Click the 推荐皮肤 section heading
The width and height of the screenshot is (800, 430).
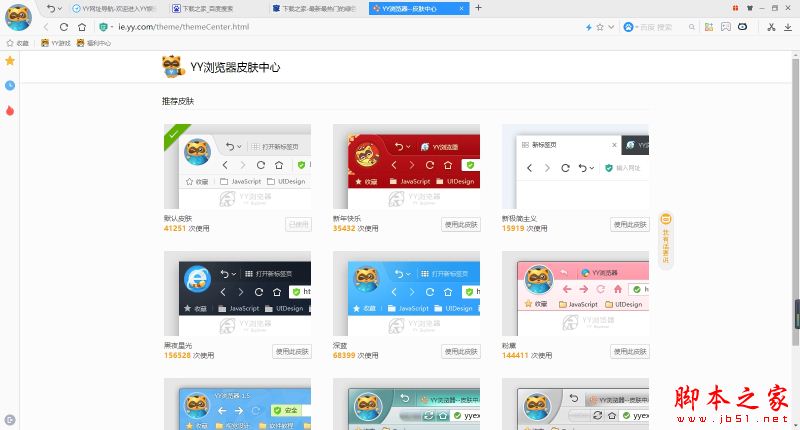tap(178, 101)
